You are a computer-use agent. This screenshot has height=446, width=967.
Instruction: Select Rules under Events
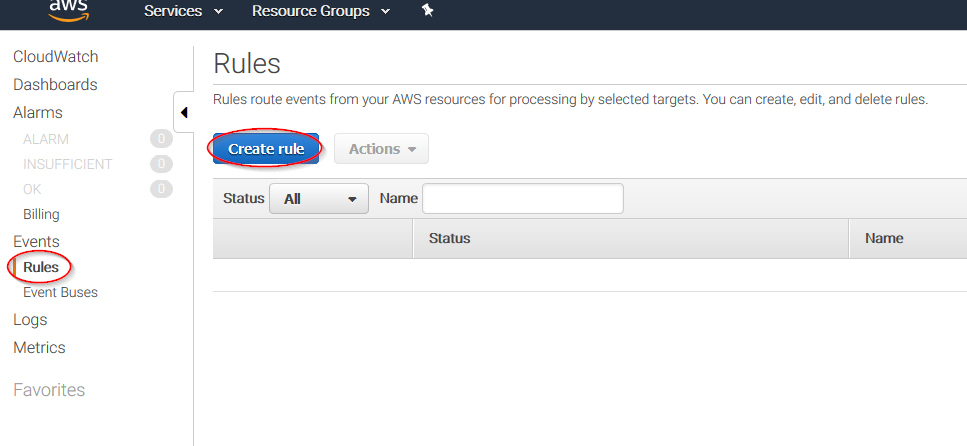pos(41,267)
